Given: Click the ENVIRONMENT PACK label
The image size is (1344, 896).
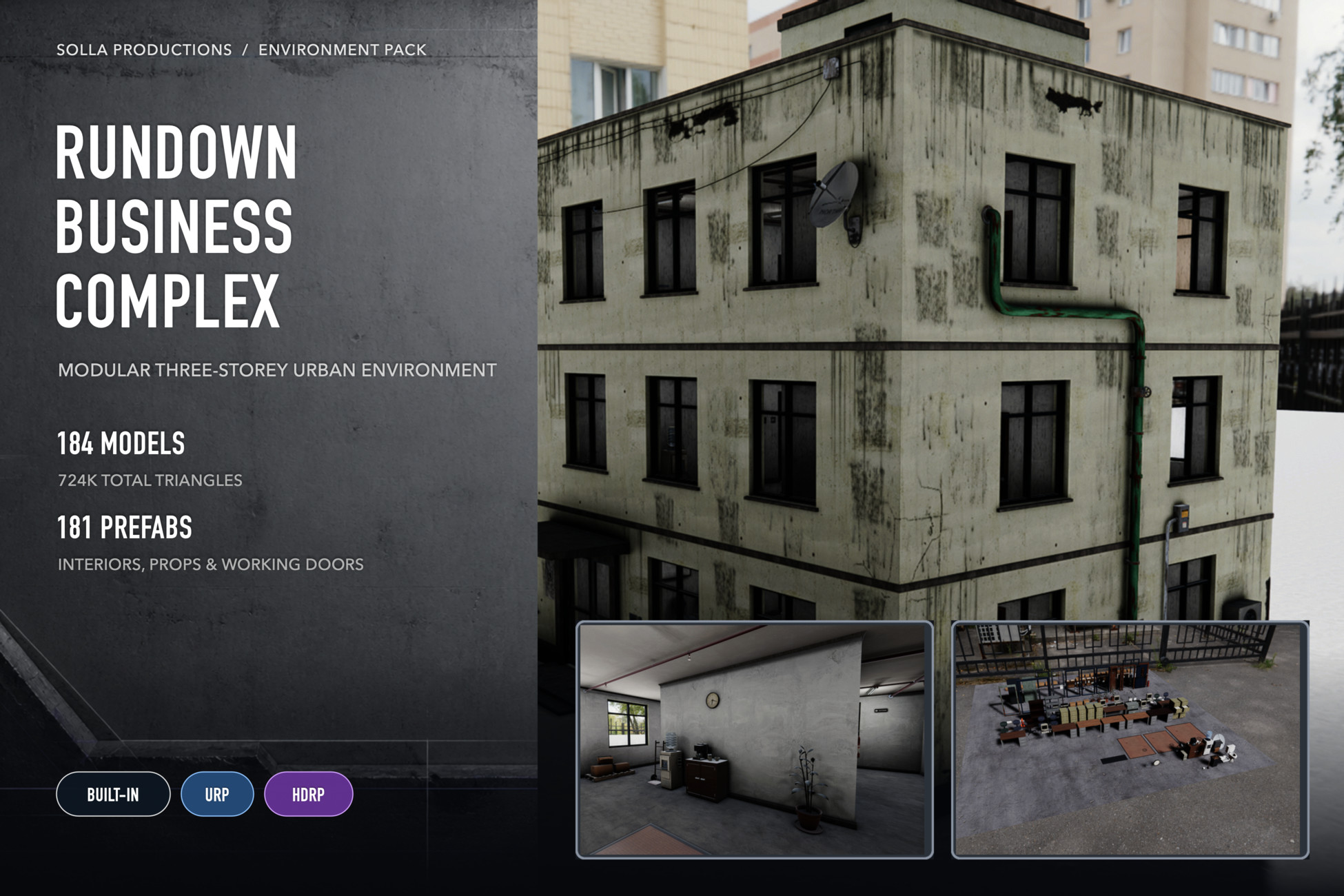Looking at the screenshot, I should (343, 50).
